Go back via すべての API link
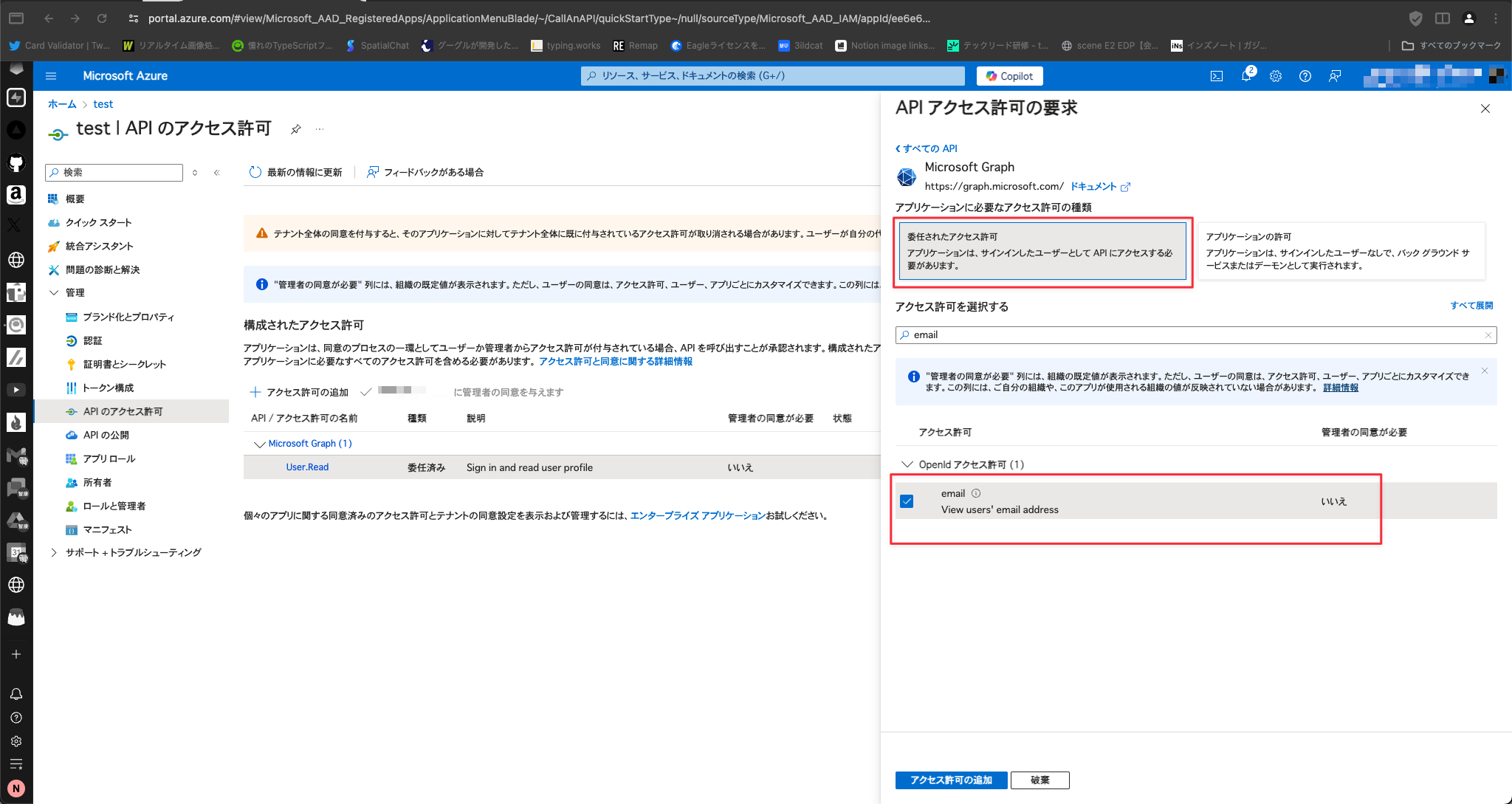The image size is (1512, 804). click(x=927, y=148)
